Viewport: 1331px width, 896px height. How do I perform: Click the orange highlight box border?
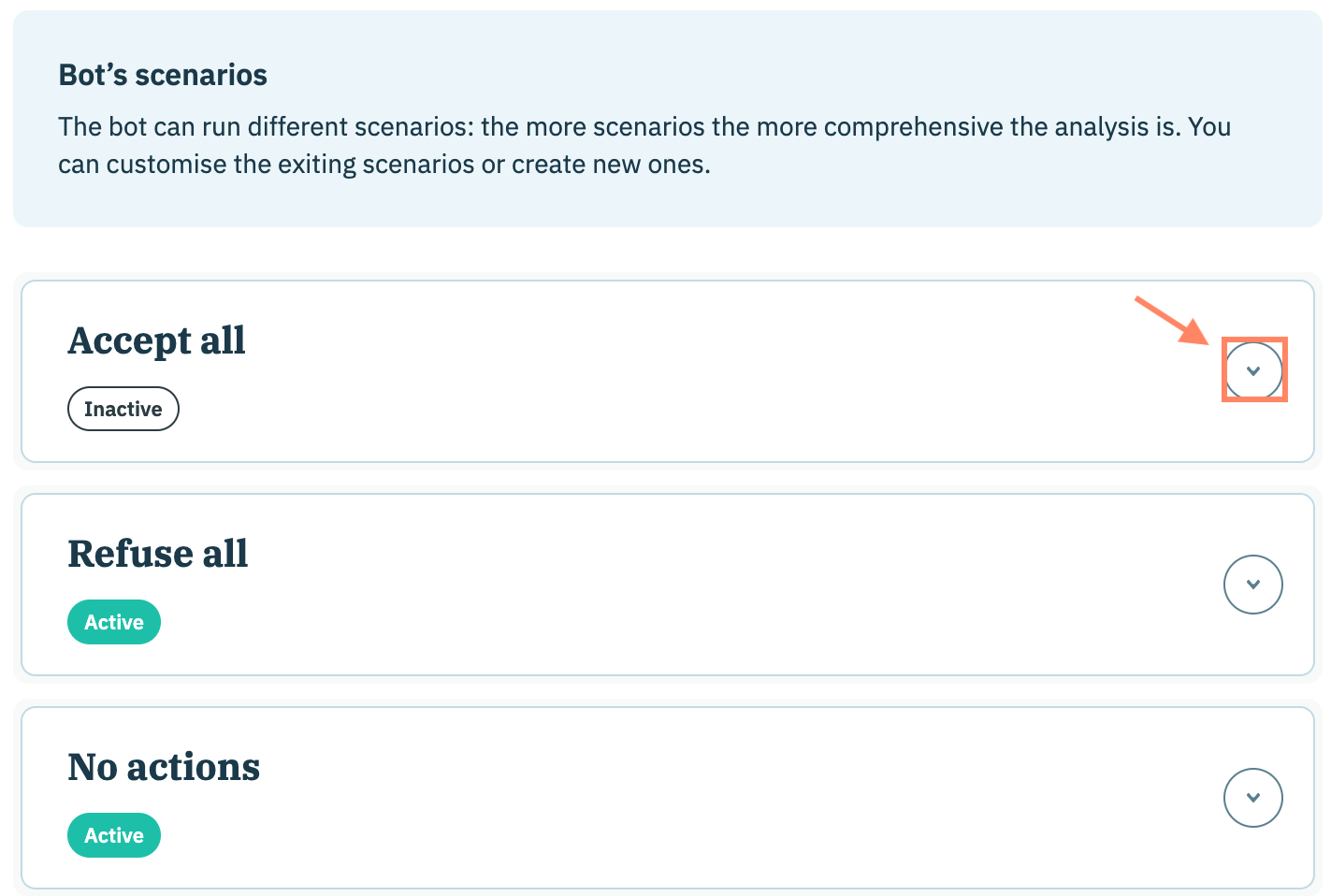tap(1223, 370)
